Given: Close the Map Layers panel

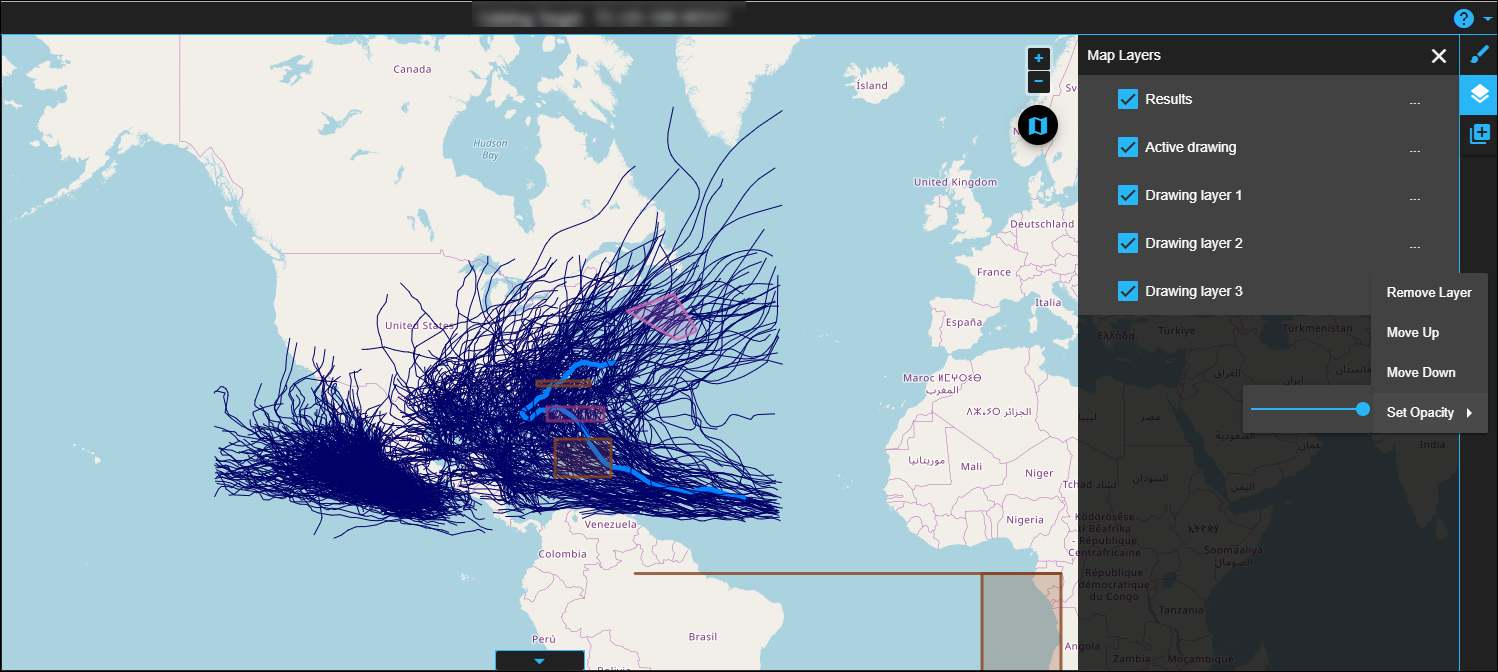Looking at the screenshot, I should pyautogui.click(x=1438, y=56).
